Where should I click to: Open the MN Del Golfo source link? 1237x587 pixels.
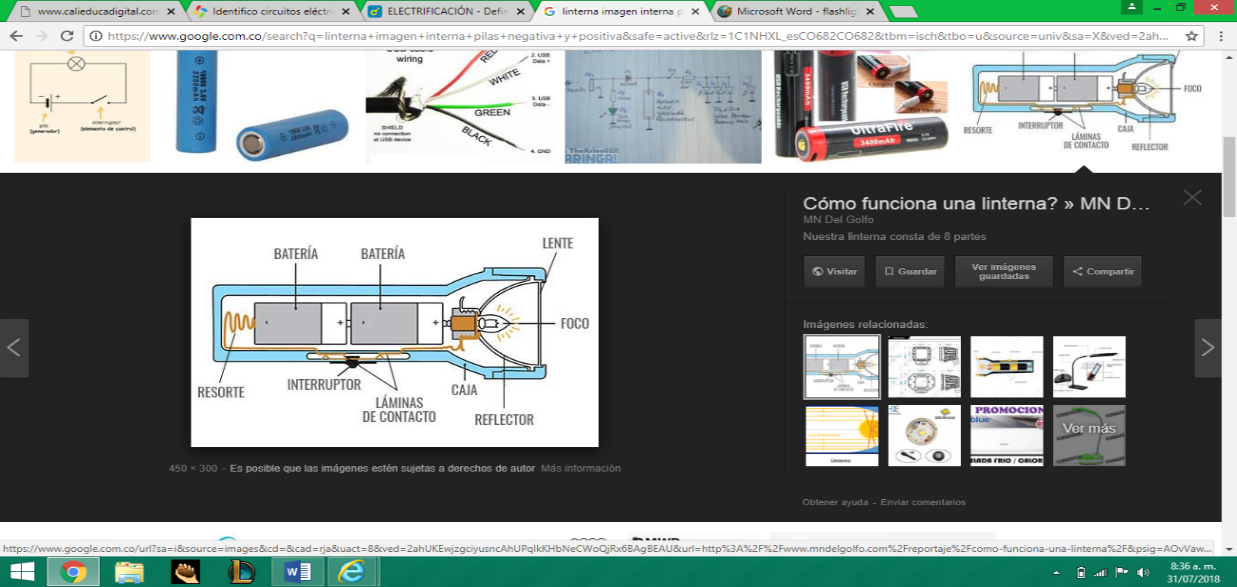point(838,220)
